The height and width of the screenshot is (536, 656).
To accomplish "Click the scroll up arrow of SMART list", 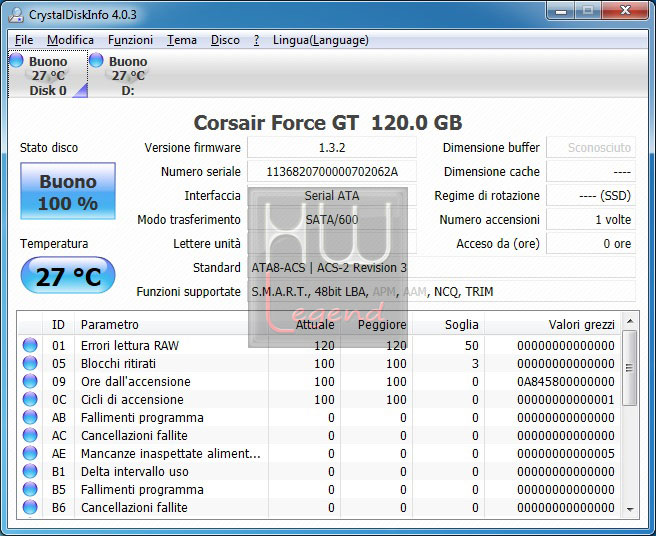I will [630, 321].
